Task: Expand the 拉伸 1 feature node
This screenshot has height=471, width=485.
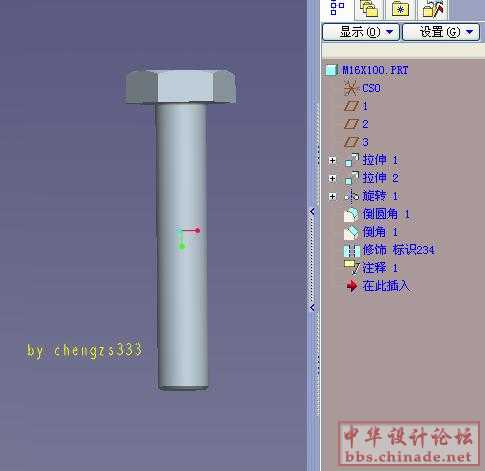Action: [x=332, y=160]
